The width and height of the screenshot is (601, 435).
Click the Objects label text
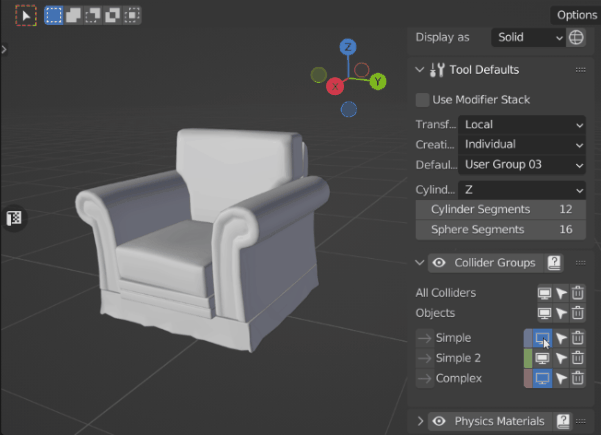[435, 313]
